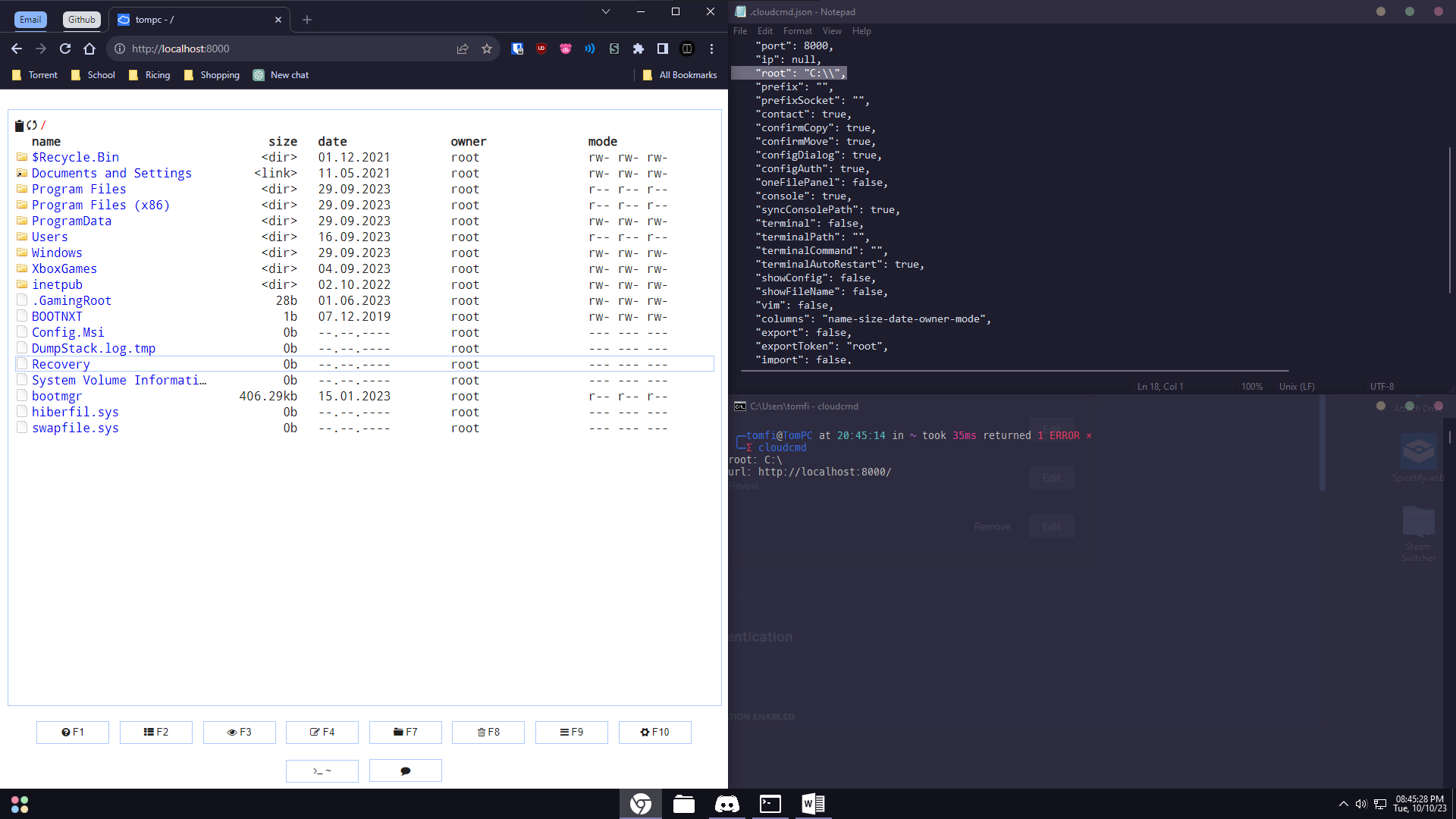Bookmark the page with the star icon
Viewport: 1456px width, 819px height.
click(488, 49)
